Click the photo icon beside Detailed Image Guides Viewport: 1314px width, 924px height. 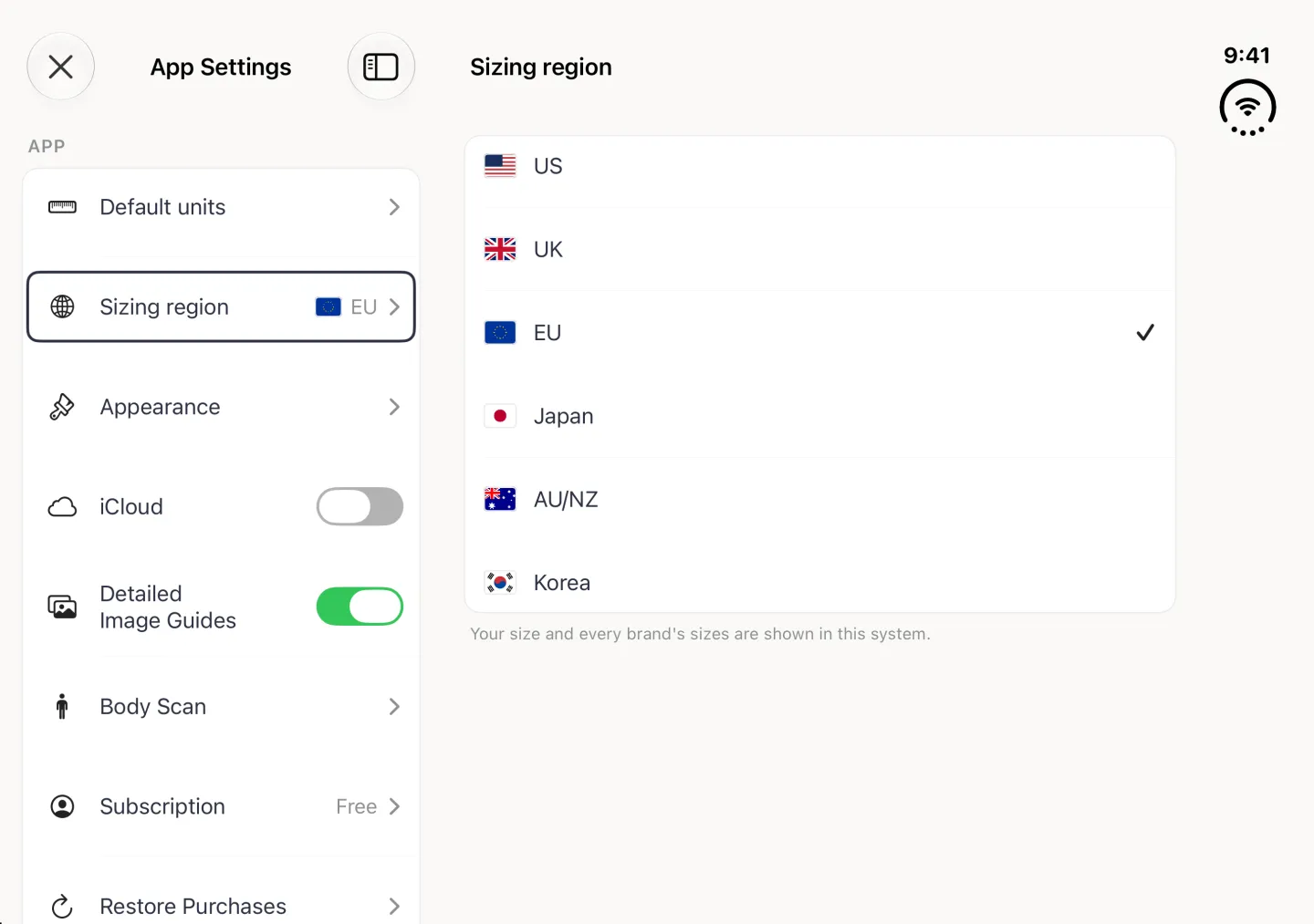(x=62, y=607)
